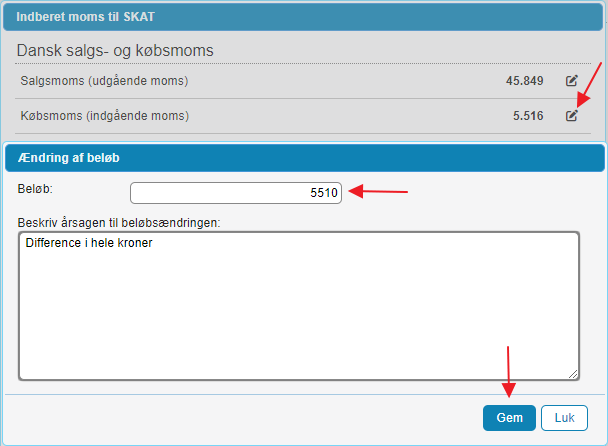
Task: Click edit pencil next to Købsmoms 5.516
Action: 572,116
